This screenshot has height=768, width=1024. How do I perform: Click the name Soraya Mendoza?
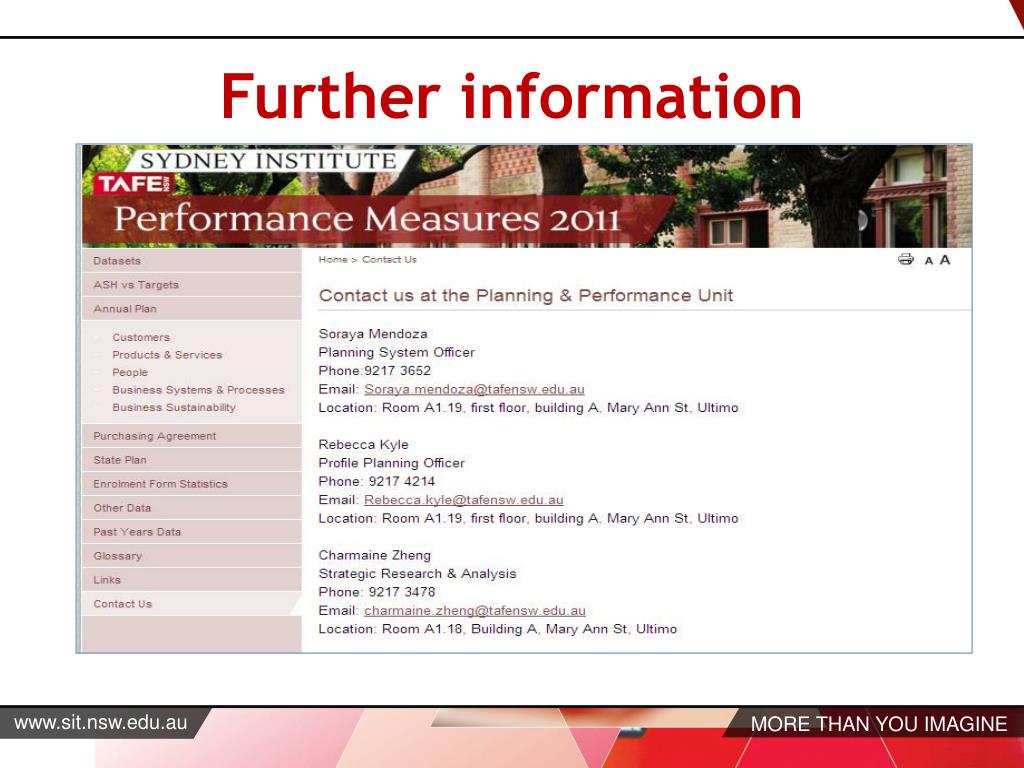click(373, 334)
